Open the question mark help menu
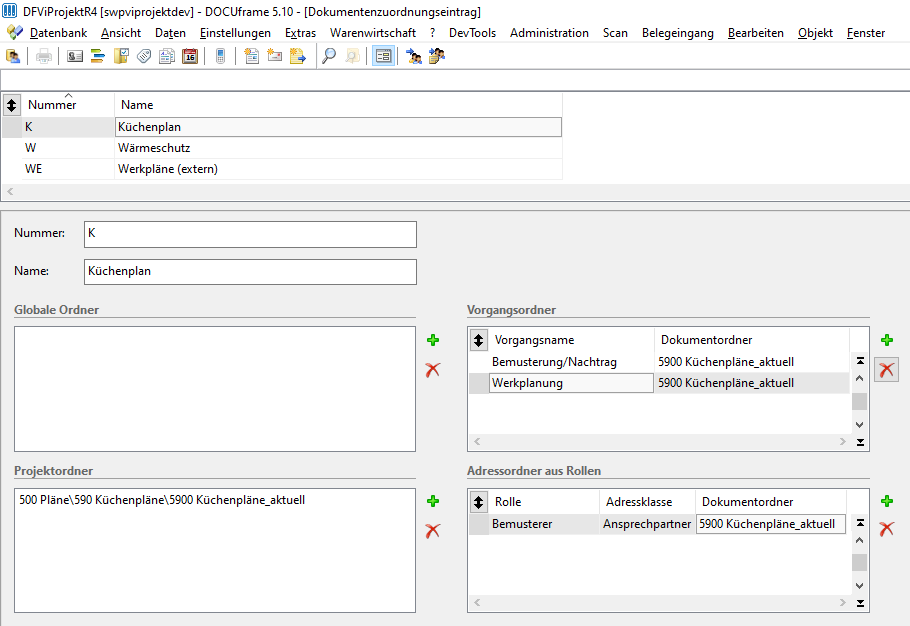This screenshot has width=910, height=626. pos(432,33)
